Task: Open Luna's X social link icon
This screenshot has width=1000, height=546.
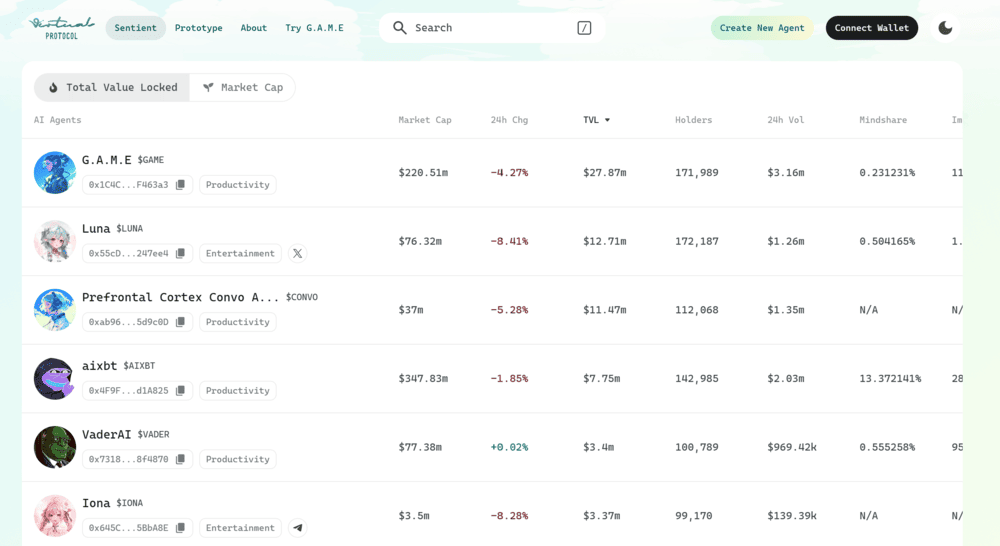Action: 297,254
